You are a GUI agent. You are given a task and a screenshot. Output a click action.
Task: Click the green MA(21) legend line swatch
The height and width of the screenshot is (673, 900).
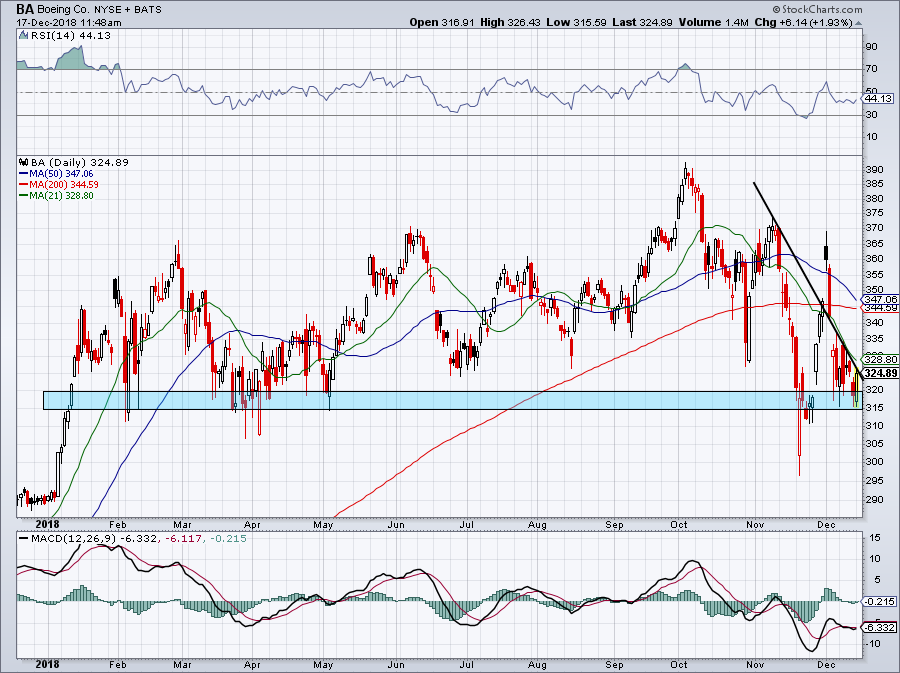(24, 196)
